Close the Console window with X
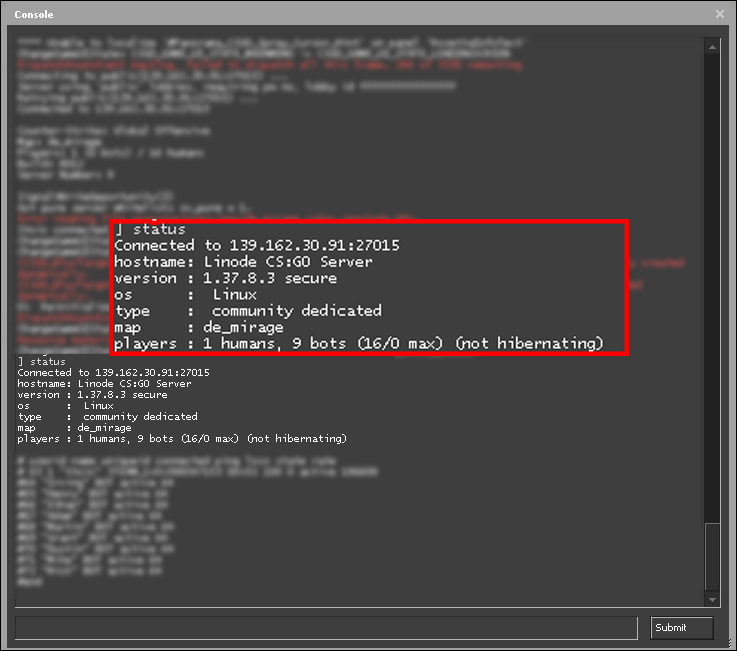 [x=720, y=14]
